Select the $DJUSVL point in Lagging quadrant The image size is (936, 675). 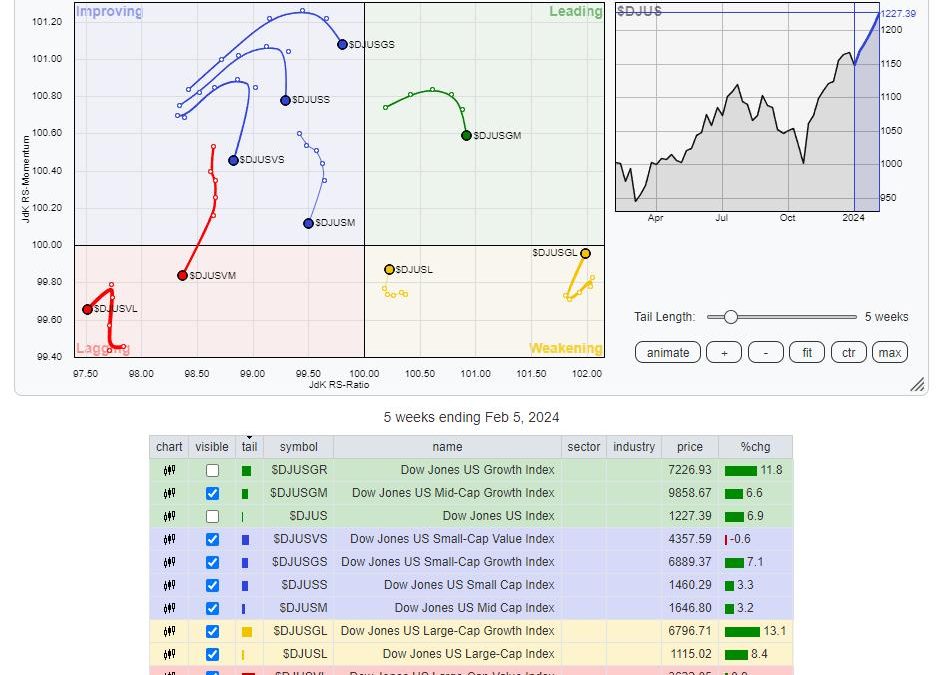pyautogui.click(x=87, y=309)
